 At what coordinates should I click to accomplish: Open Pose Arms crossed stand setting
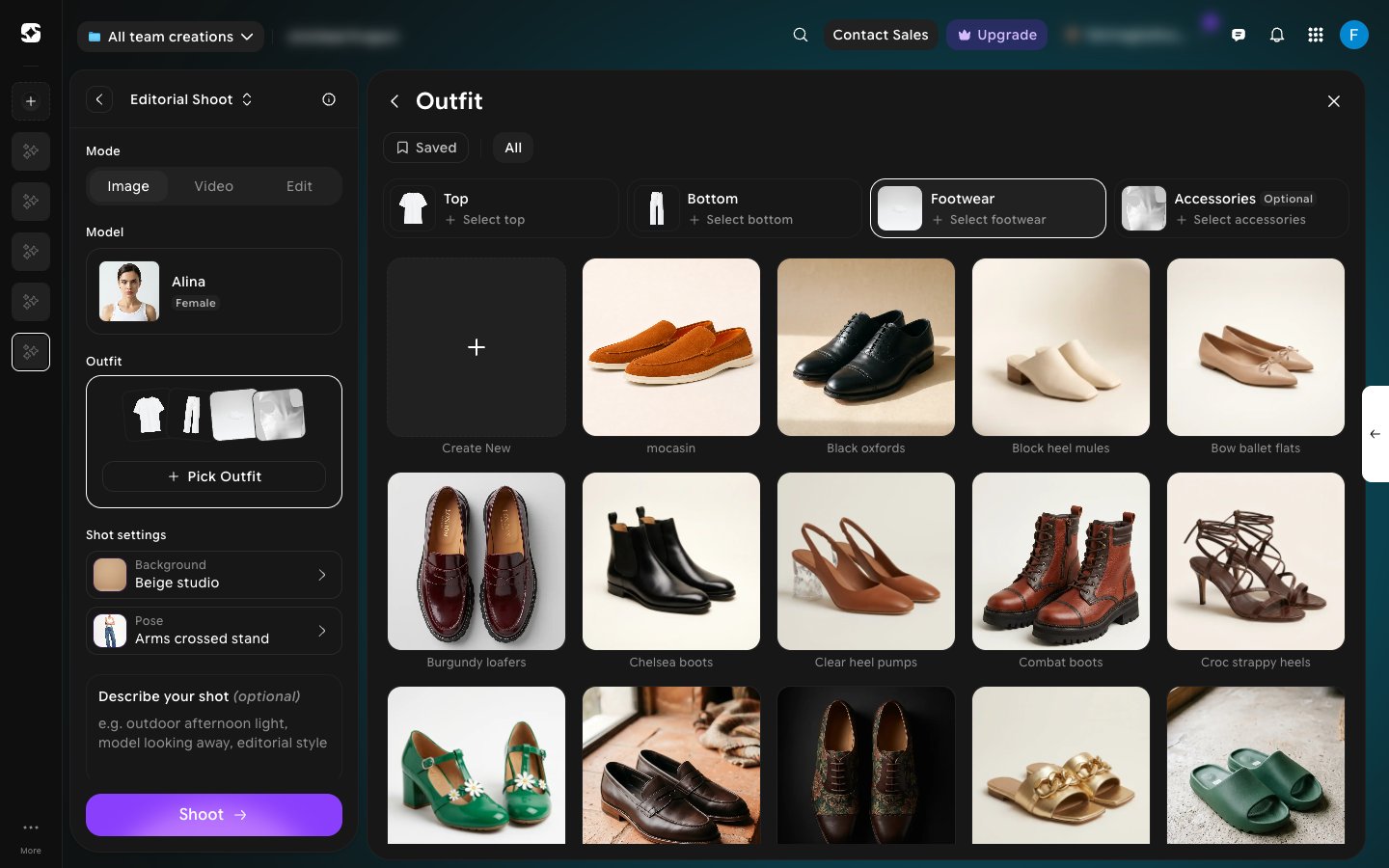(x=214, y=631)
